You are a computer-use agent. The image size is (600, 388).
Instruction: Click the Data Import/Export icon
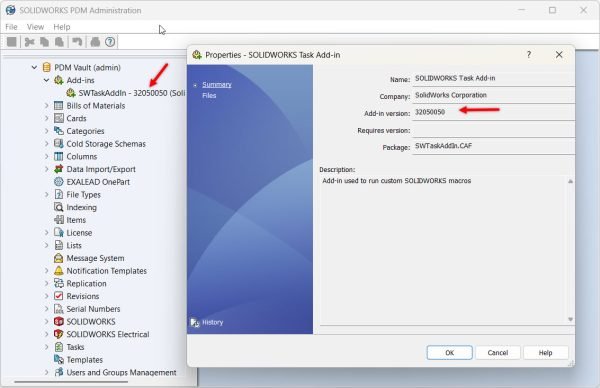coord(59,169)
